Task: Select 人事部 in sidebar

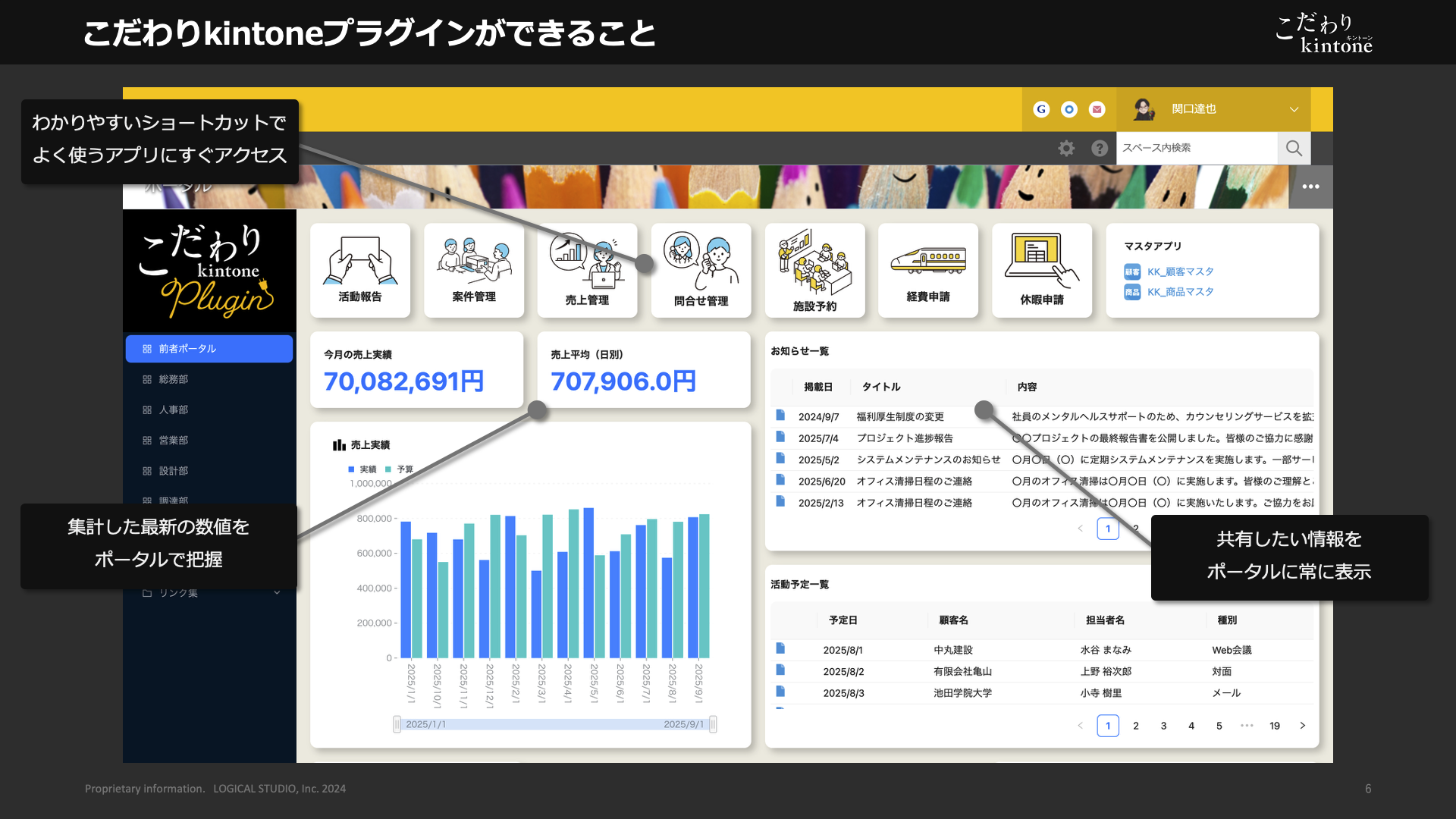Action: (209, 409)
